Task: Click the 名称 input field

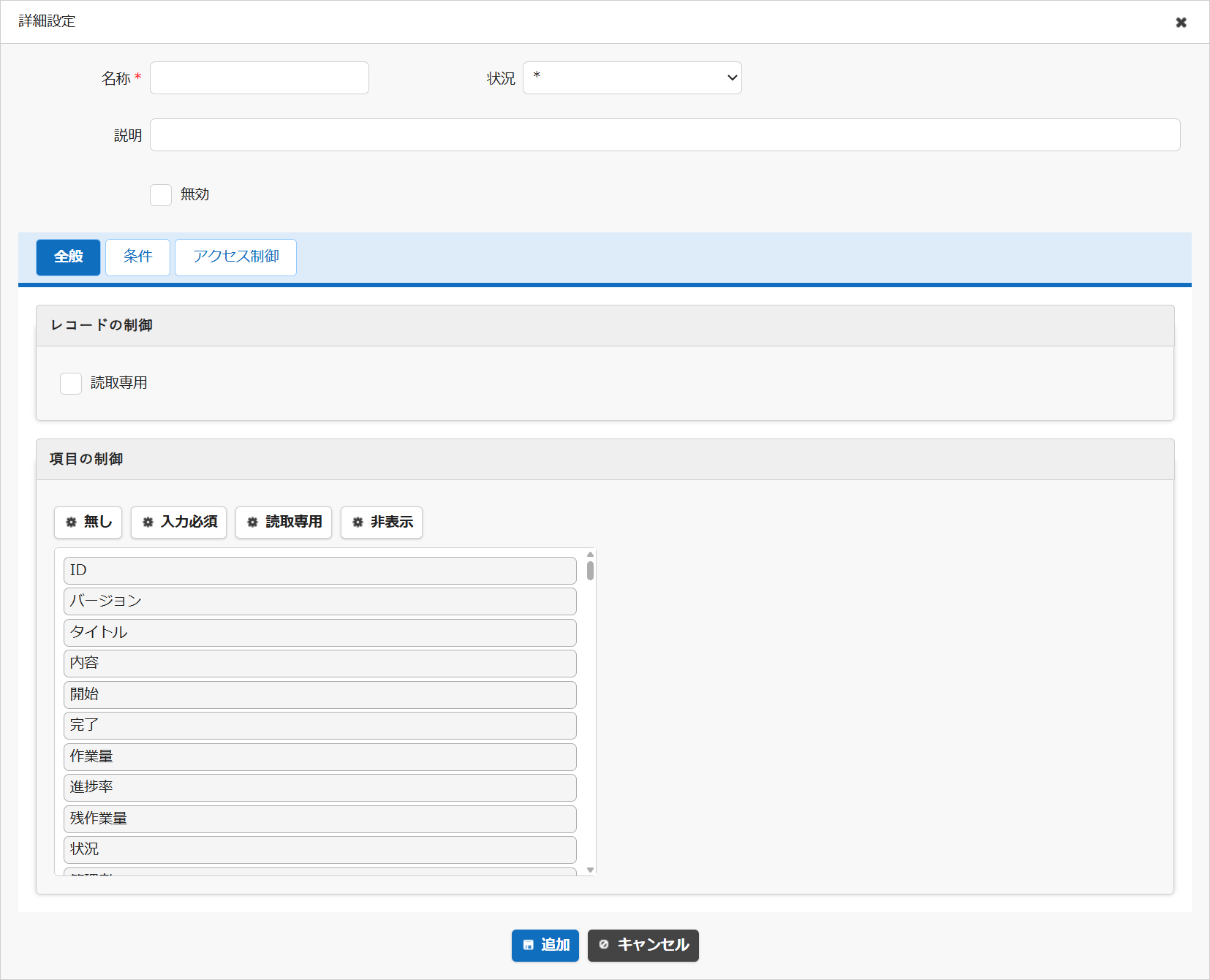Action: pyautogui.click(x=260, y=78)
